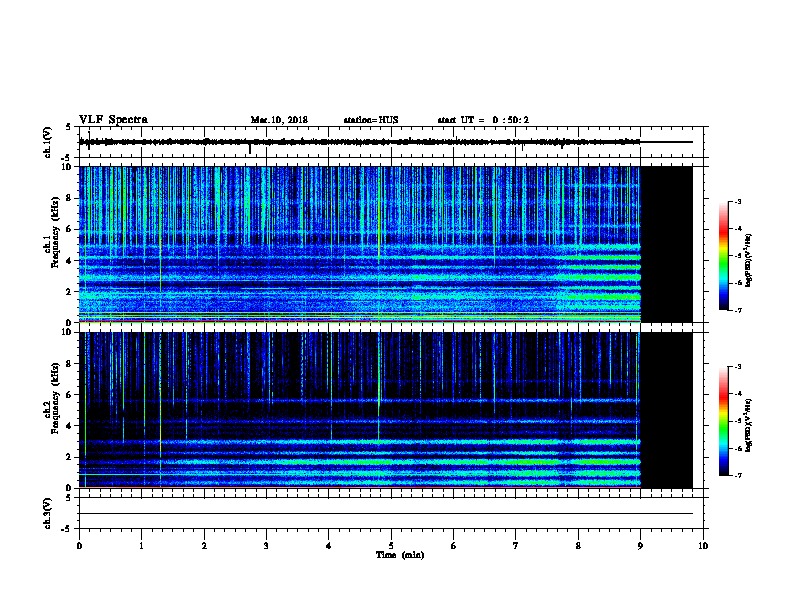This screenshot has height=612, width=792.
Task: Click time axis tick label '10'
Action: click(703, 546)
